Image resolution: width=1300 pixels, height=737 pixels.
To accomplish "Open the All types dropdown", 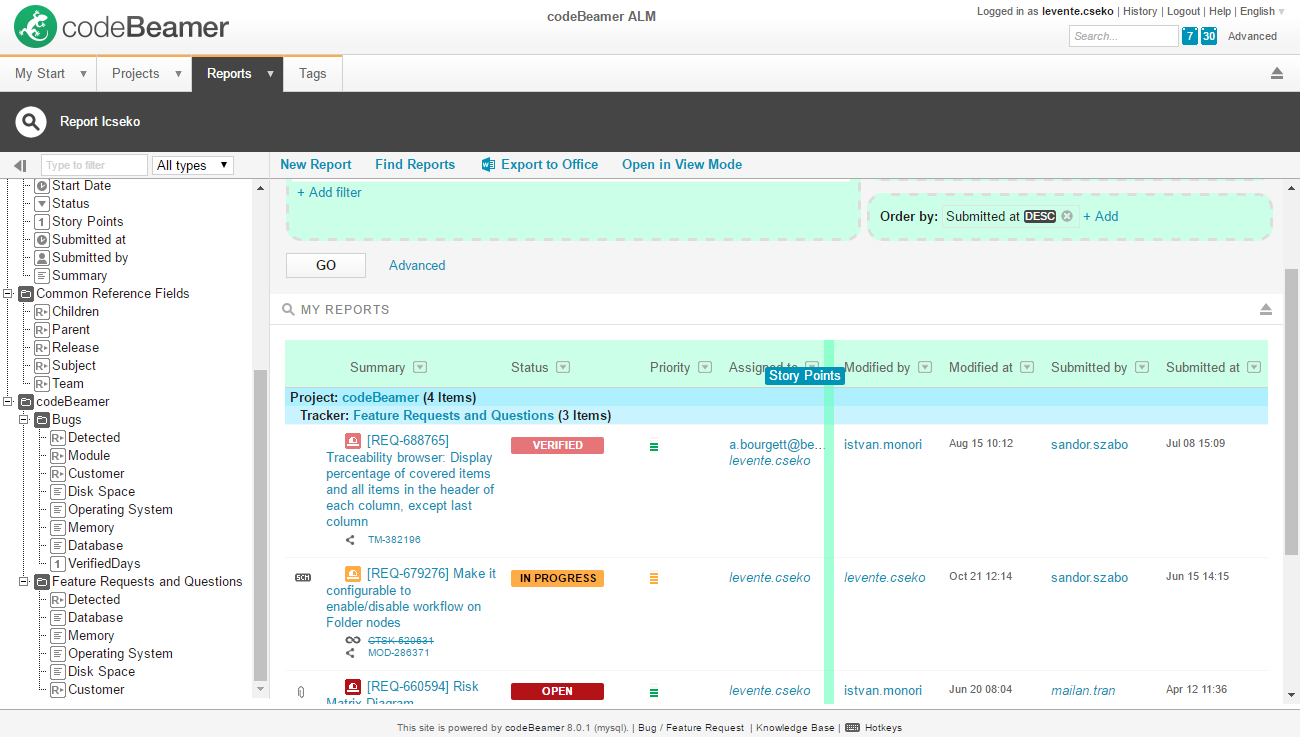I will [193, 165].
